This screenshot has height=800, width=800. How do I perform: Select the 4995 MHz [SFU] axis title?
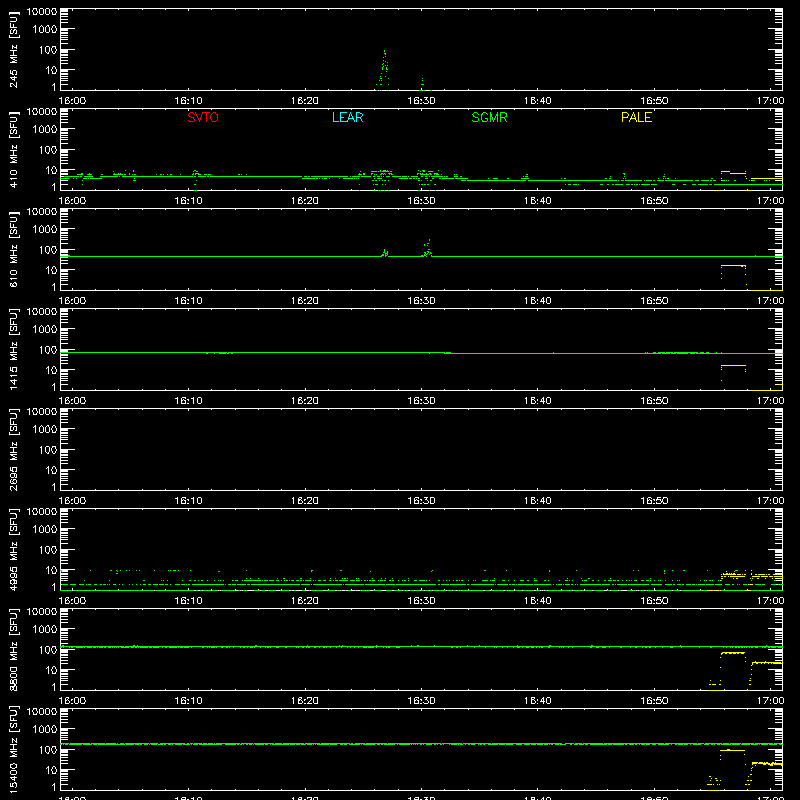tap(13, 549)
